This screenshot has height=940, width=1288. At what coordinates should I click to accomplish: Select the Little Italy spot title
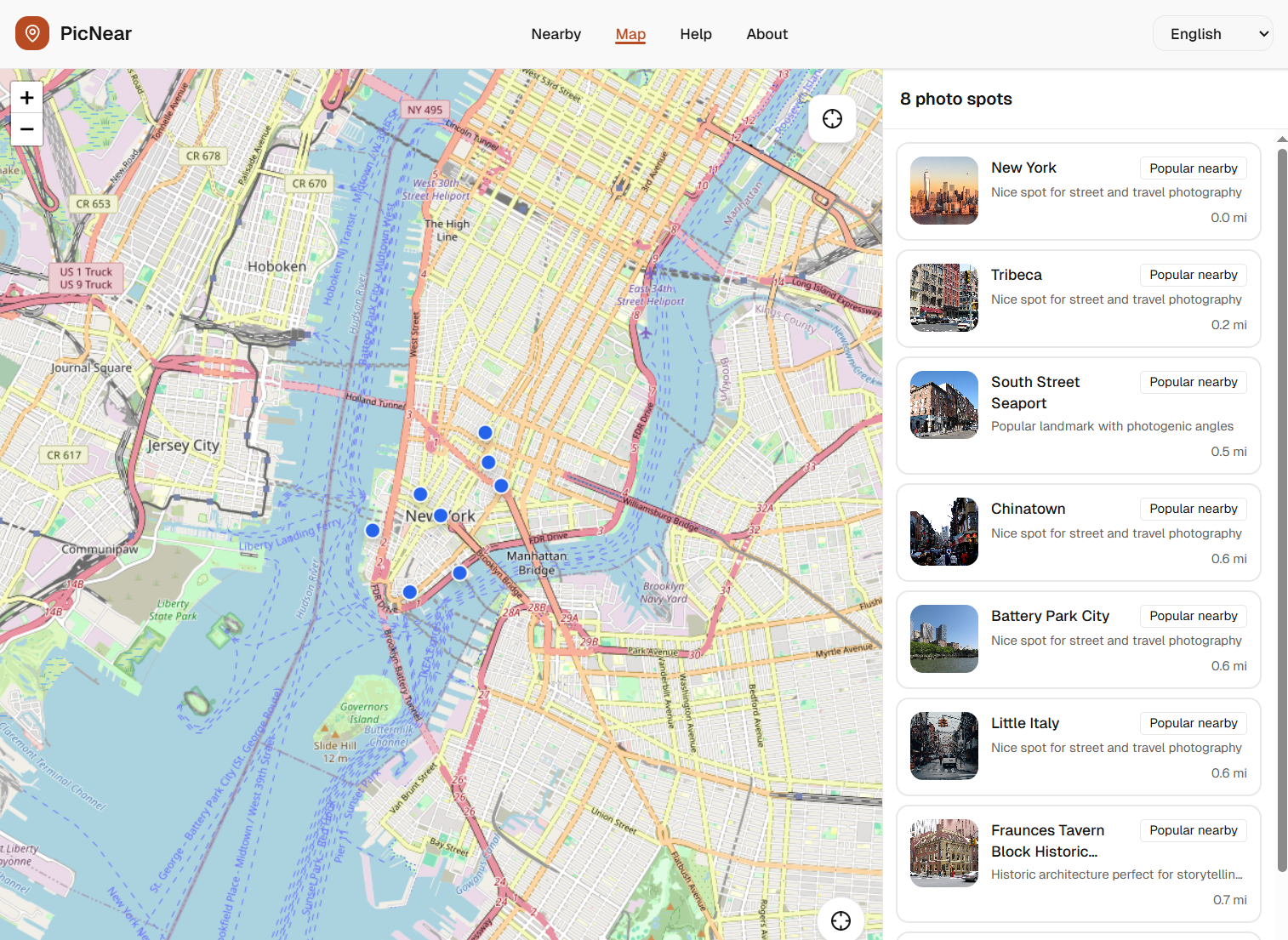[x=1025, y=723]
